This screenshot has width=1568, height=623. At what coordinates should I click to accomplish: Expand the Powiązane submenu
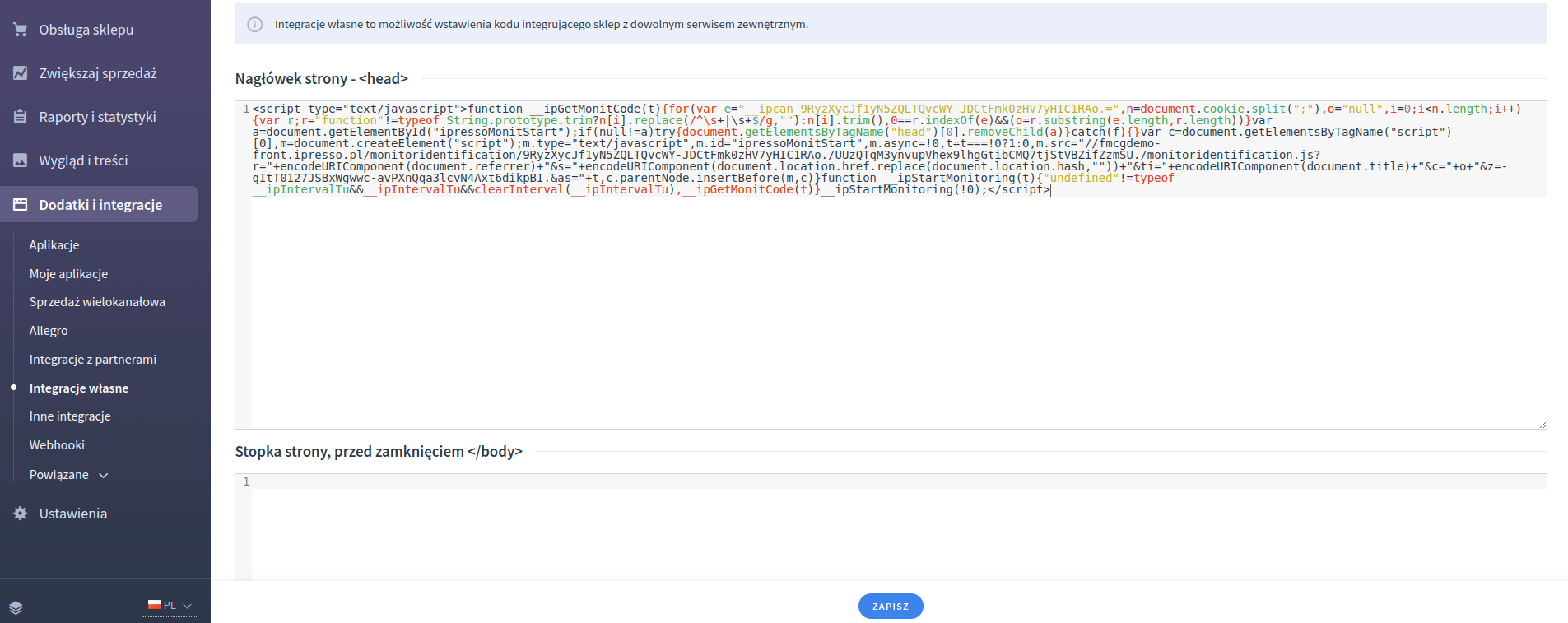pyautogui.click(x=69, y=475)
